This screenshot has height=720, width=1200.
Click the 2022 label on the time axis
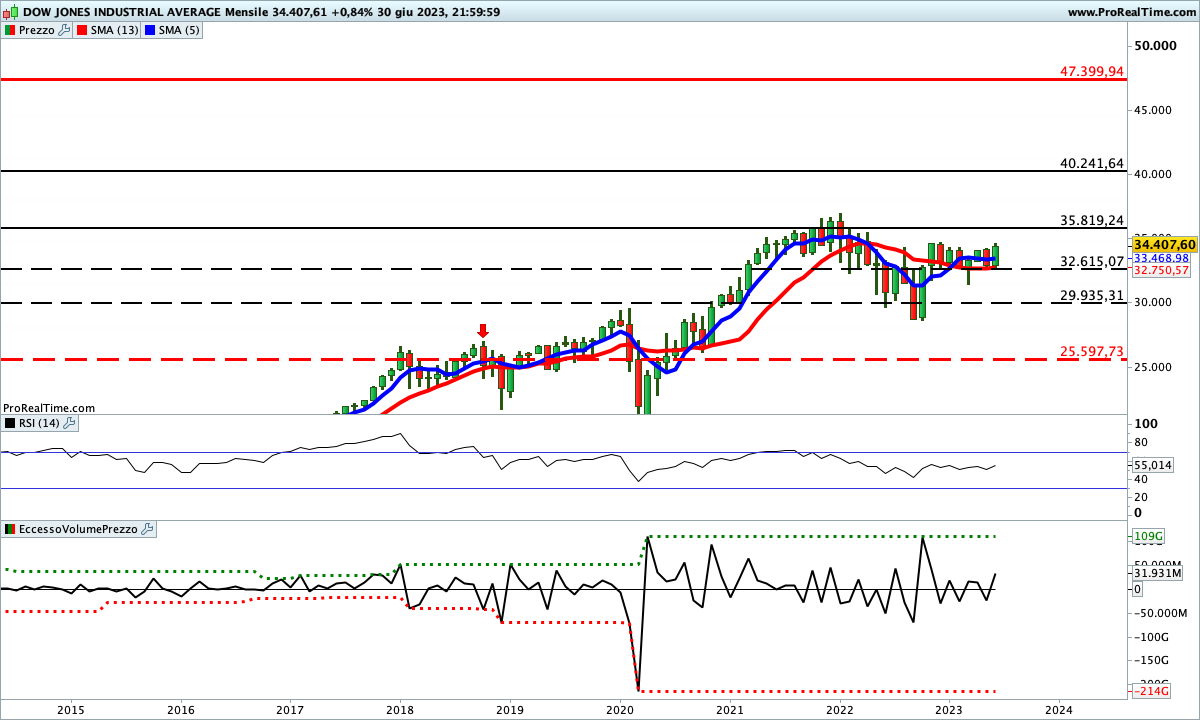[840, 710]
